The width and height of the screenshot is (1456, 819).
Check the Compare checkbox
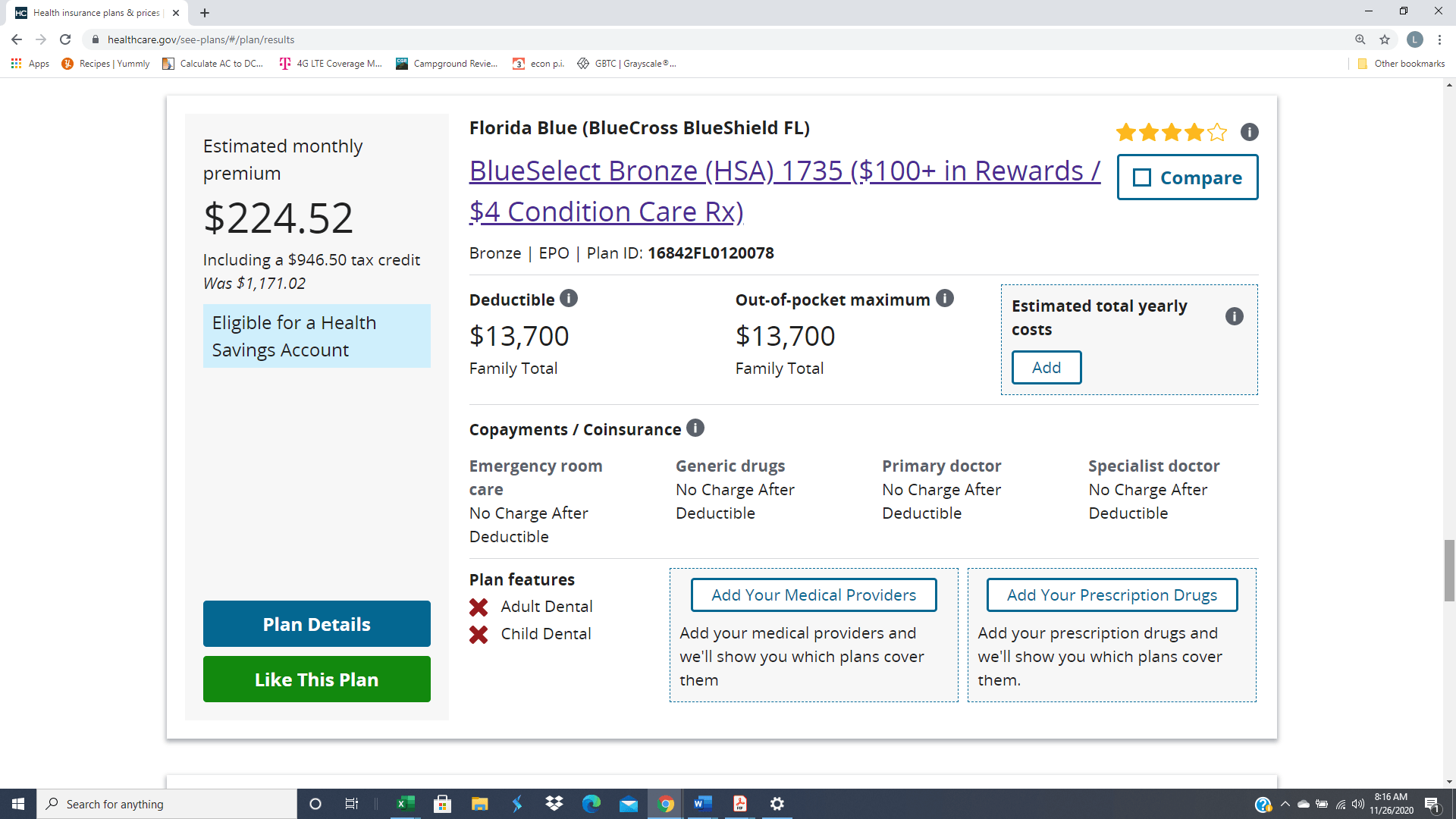point(1142,177)
